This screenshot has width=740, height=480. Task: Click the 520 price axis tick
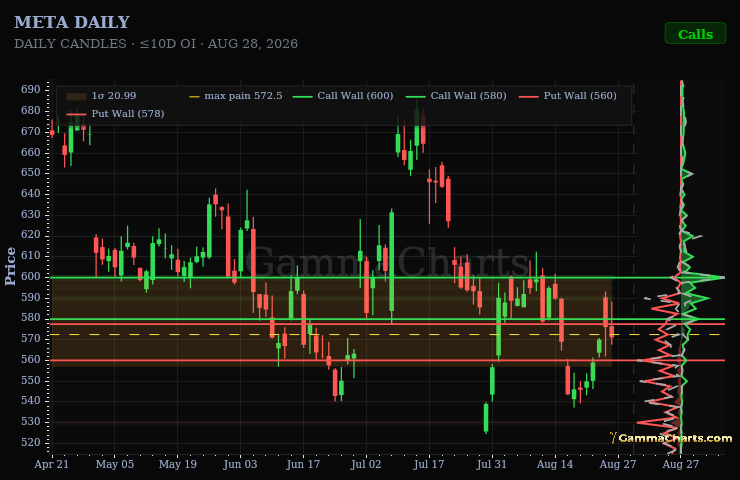(x=31, y=443)
